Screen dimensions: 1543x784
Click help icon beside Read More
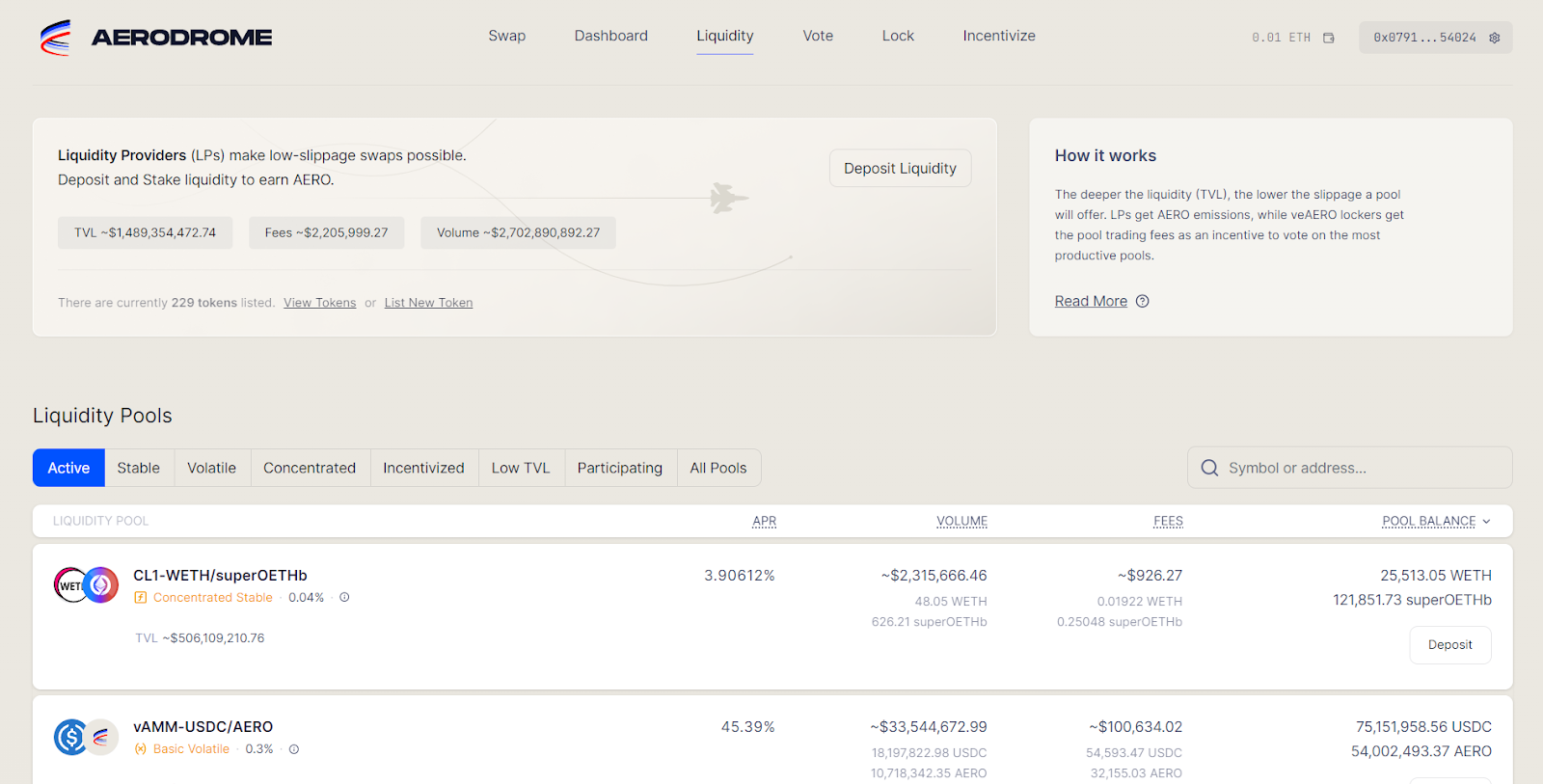tap(1143, 301)
